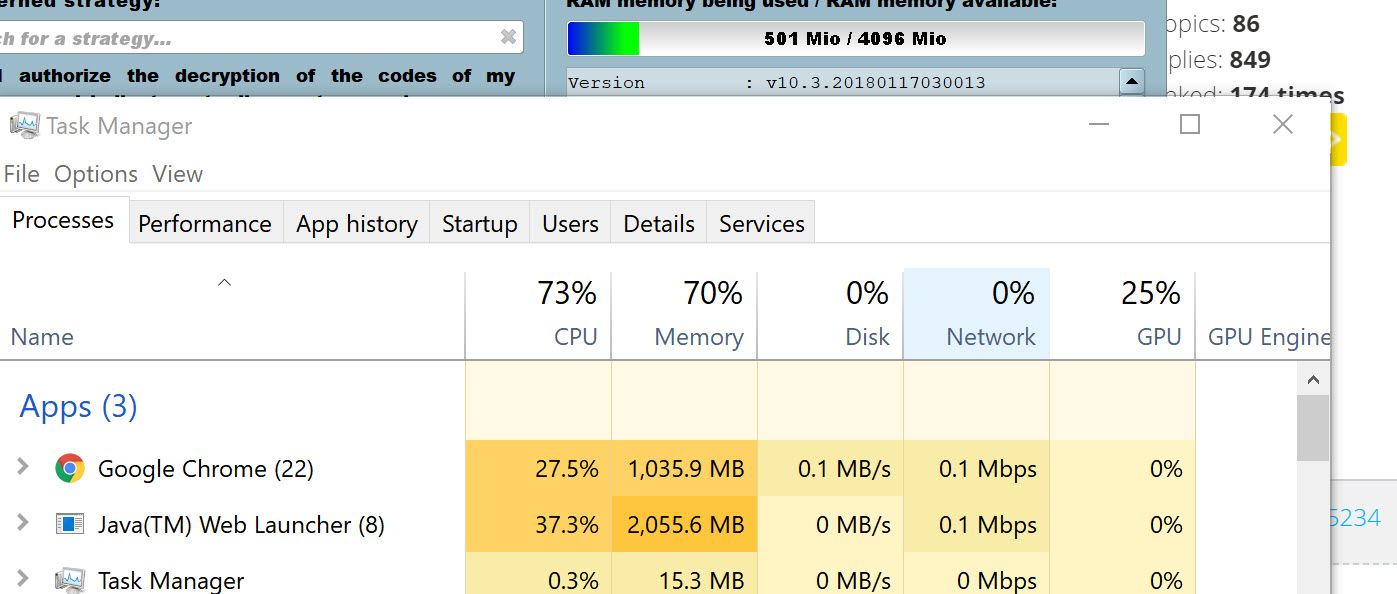The image size is (1397, 594).
Task: Clear the strategy search box with X
Action: point(508,38)
